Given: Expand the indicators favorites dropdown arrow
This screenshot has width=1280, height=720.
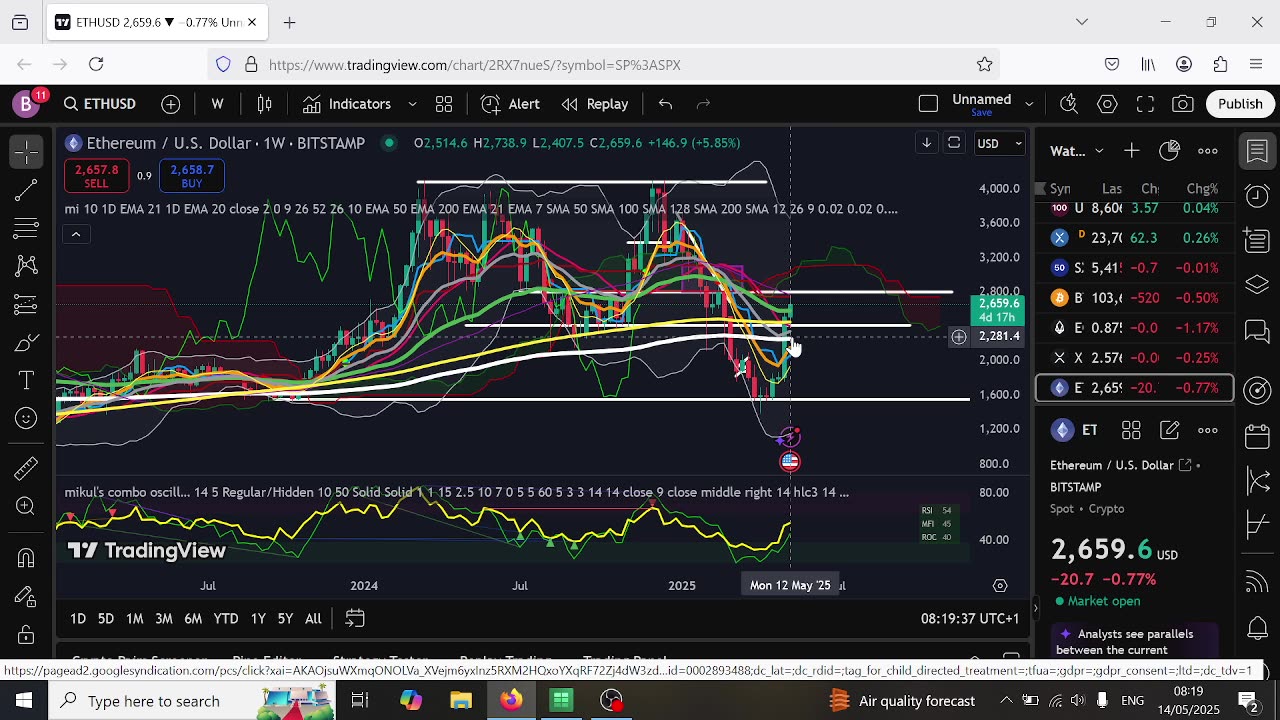Looking at the screenshot, I should point(412,104).
